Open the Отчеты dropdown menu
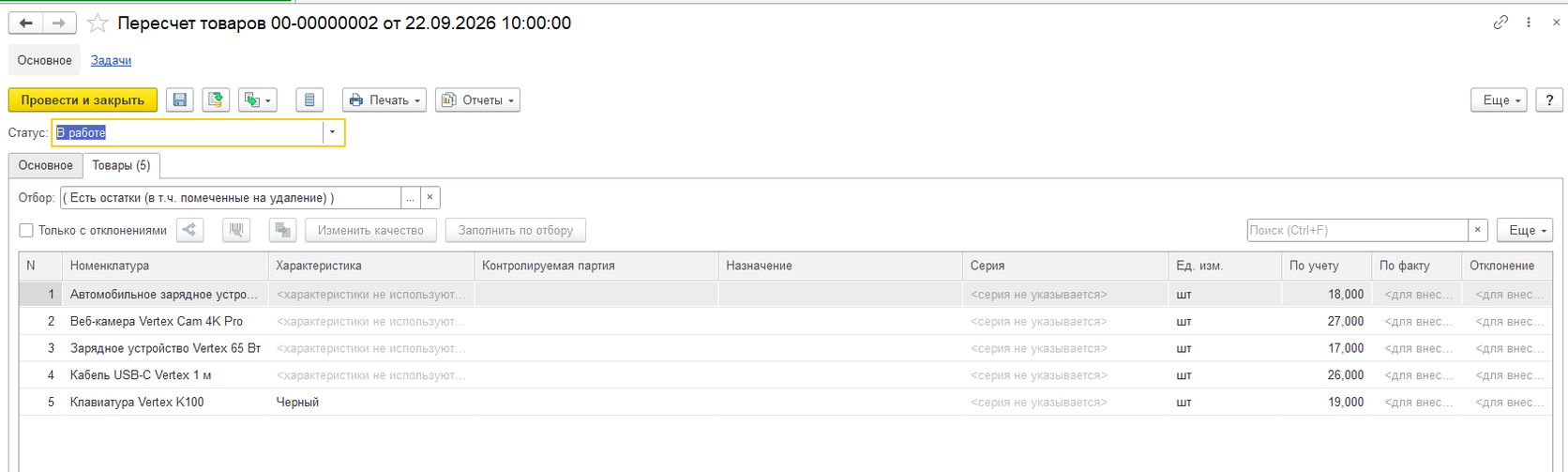This screenshot has width=1568, height=472. click(x=477, y=100)
